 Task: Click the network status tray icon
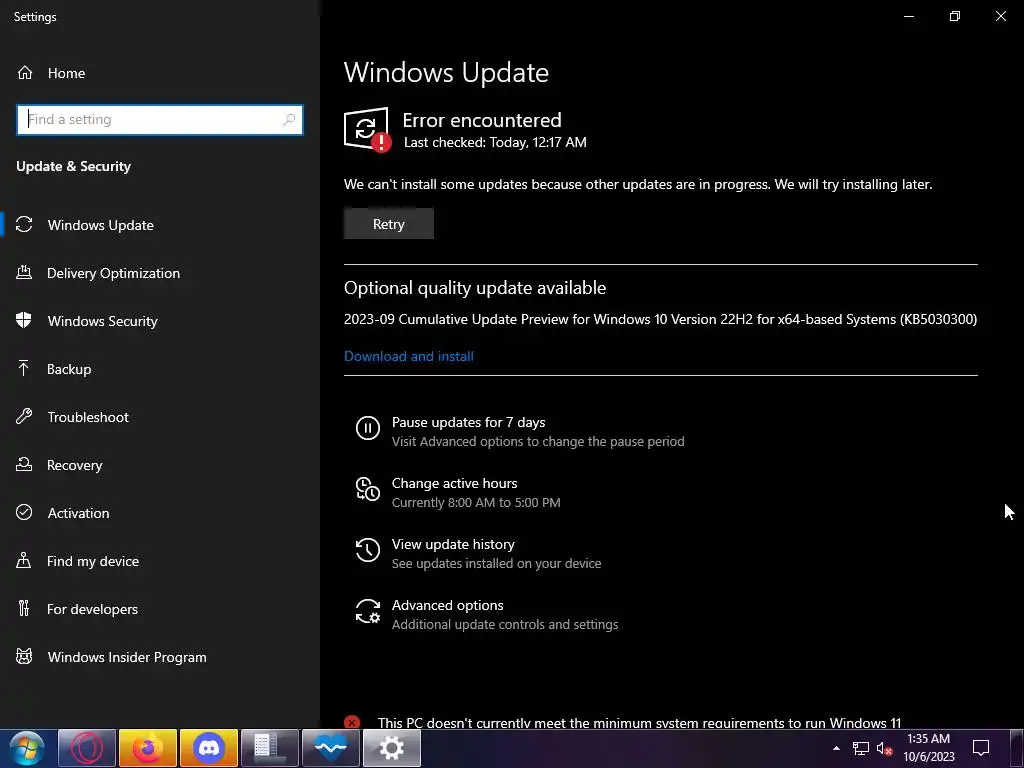(x=861, y=748)
